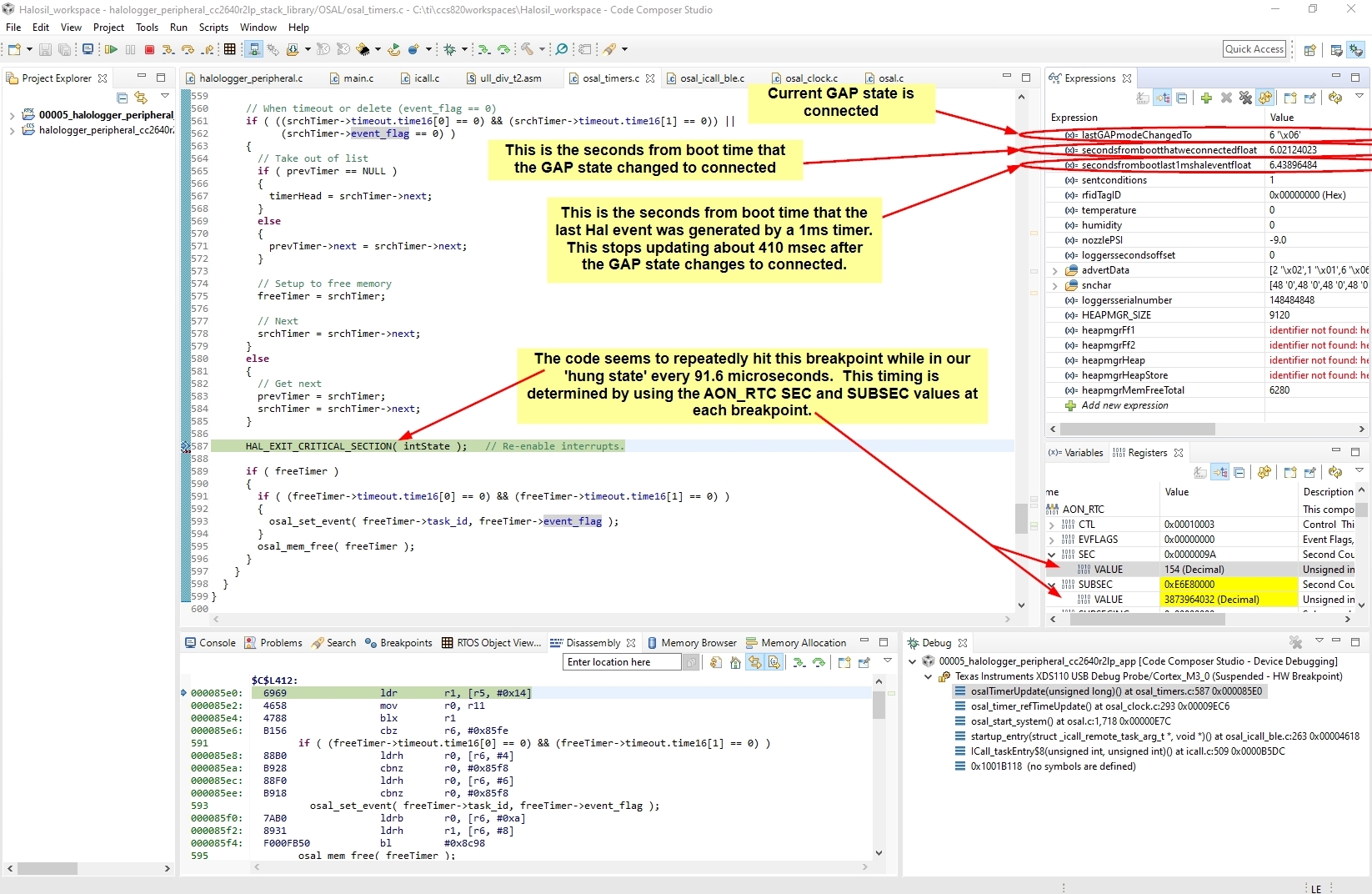Viewport: 1372px width, 894px height.
Task: Close the osal_timers.c editor tab
Action: (x=650, y=78)
